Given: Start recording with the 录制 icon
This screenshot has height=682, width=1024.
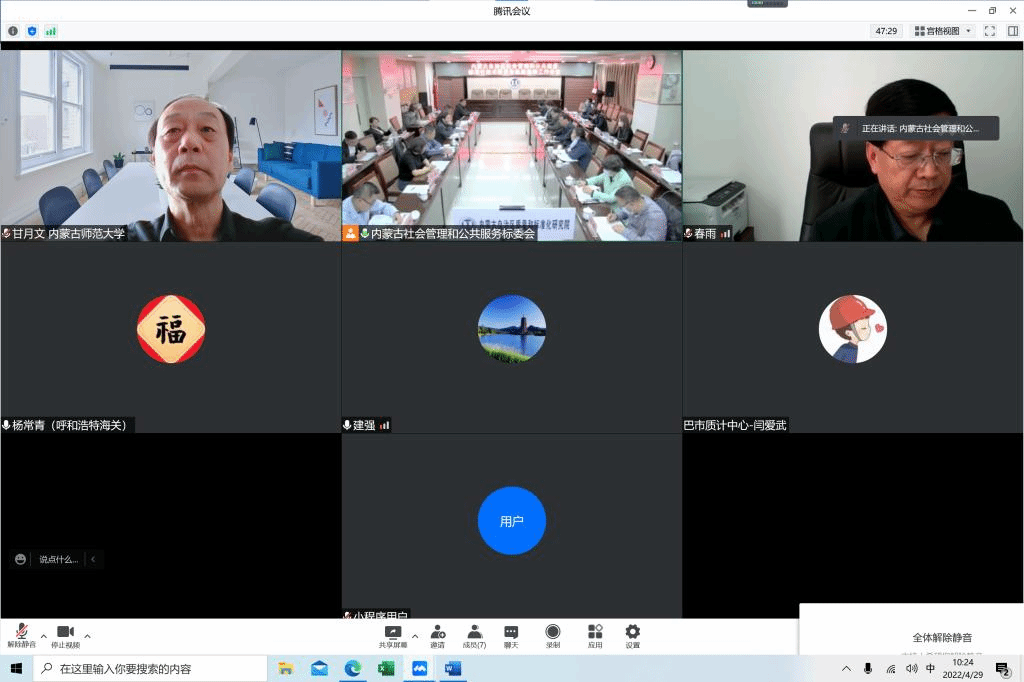Looking at the screenshot, I should pos(552,634).
